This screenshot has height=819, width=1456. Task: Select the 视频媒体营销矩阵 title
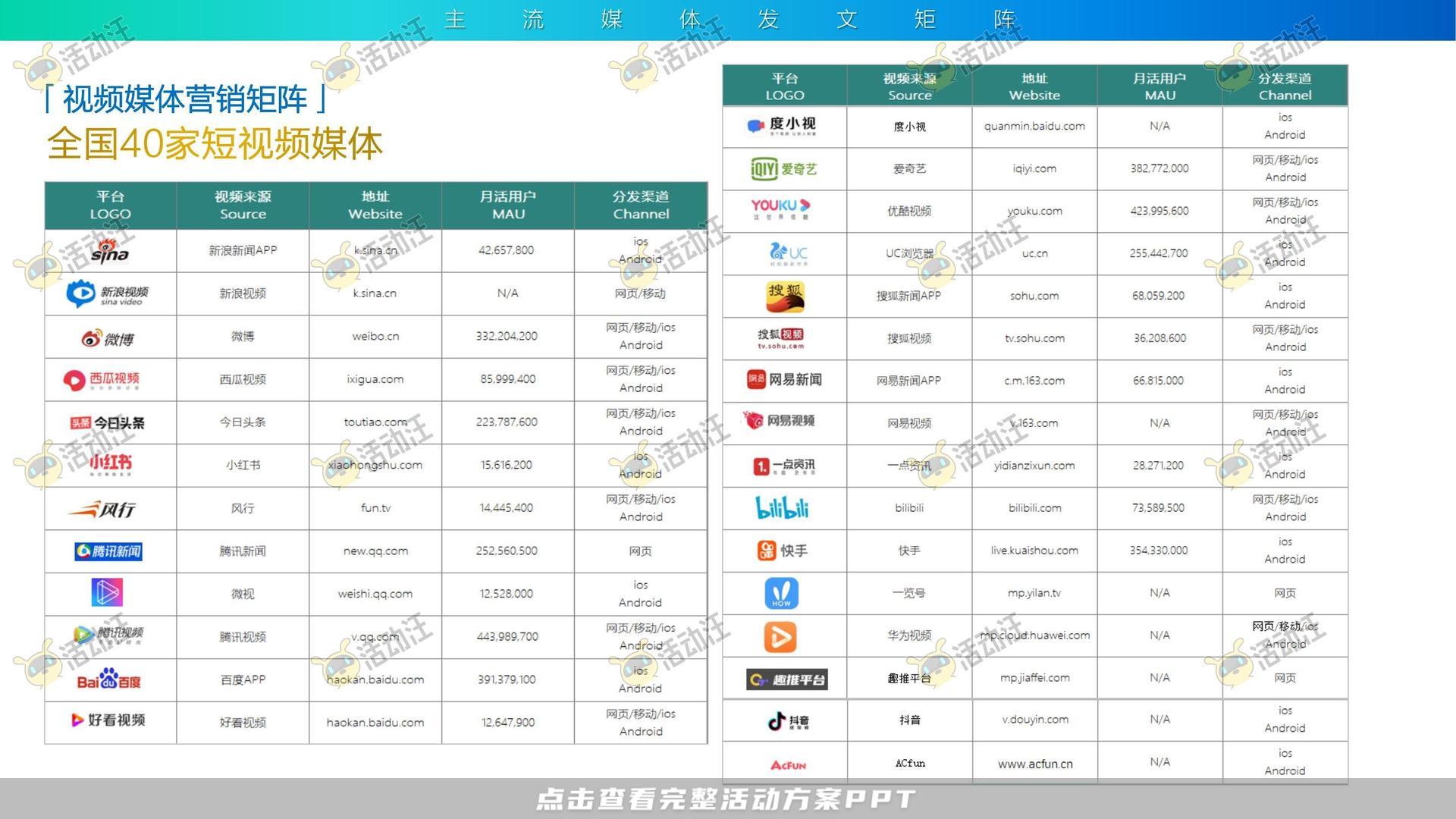pos(185,99)
